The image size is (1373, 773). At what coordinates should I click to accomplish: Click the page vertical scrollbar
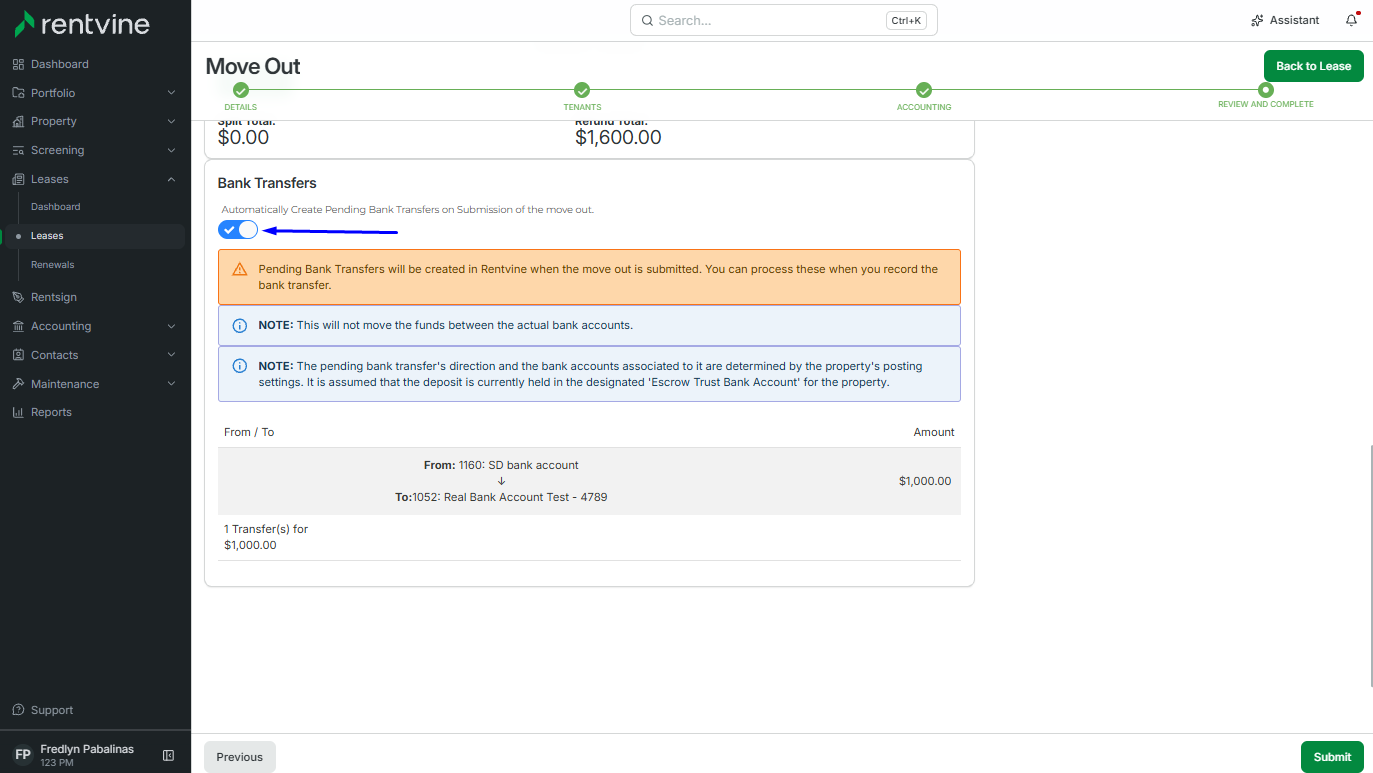pos(1371,565)
